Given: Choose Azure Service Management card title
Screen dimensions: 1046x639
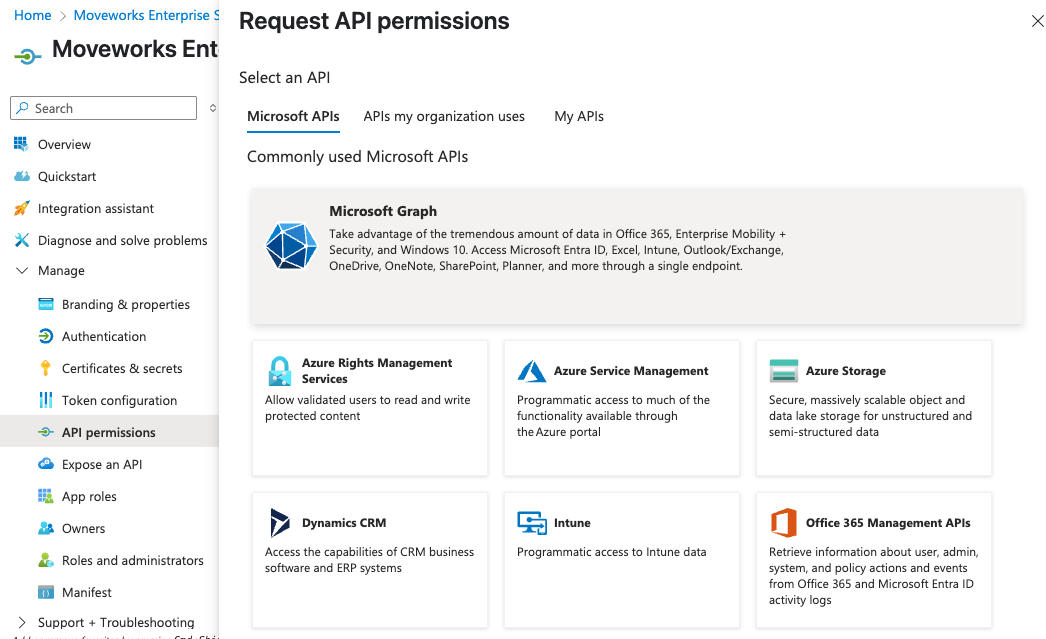Looking at the screenshot, I should (x=631, y=371).
